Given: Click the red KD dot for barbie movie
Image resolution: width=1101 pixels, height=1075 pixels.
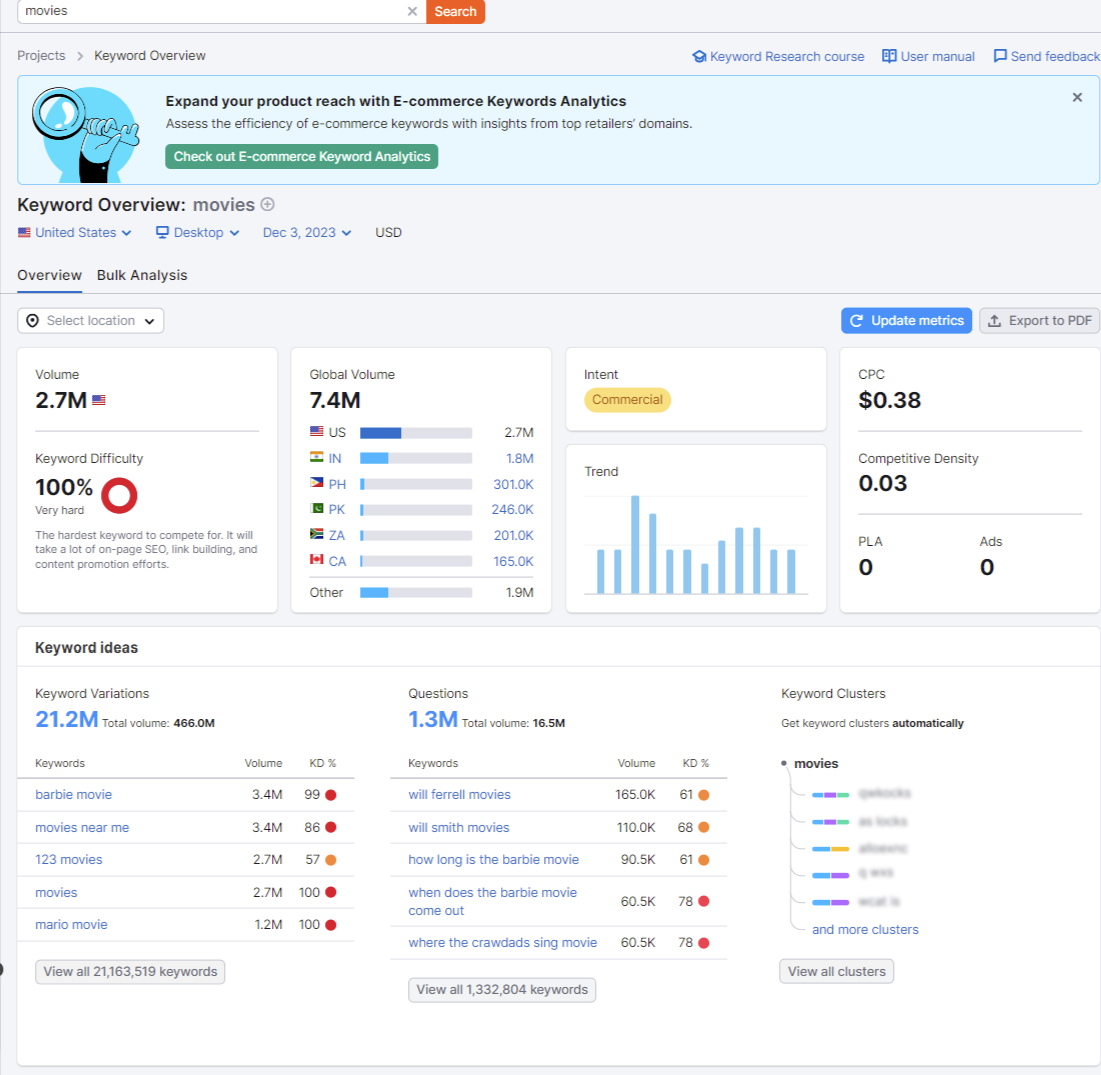Looking at the screenshot, I should click(330, 795).
